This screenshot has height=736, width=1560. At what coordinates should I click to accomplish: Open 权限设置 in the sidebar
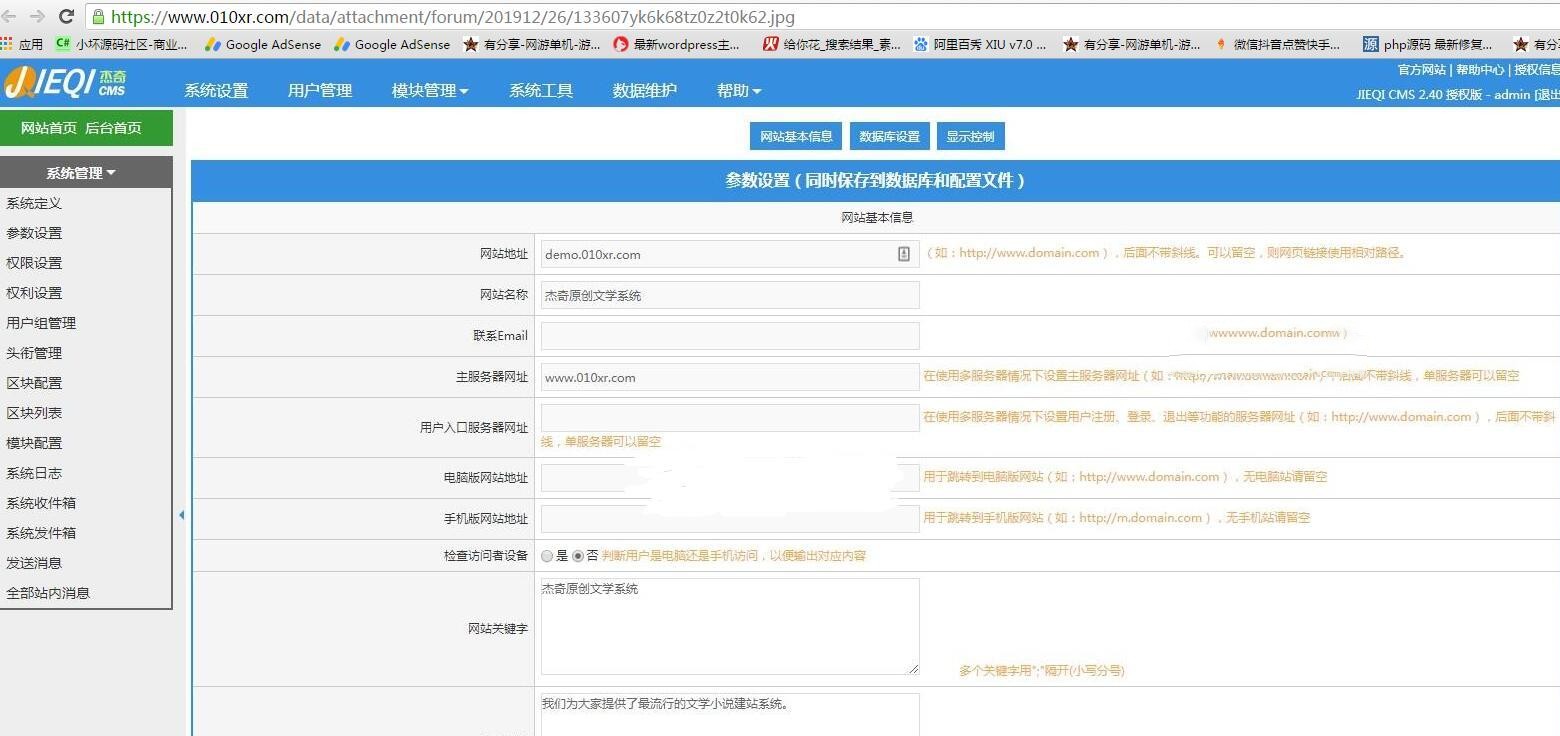click(34, 263)
